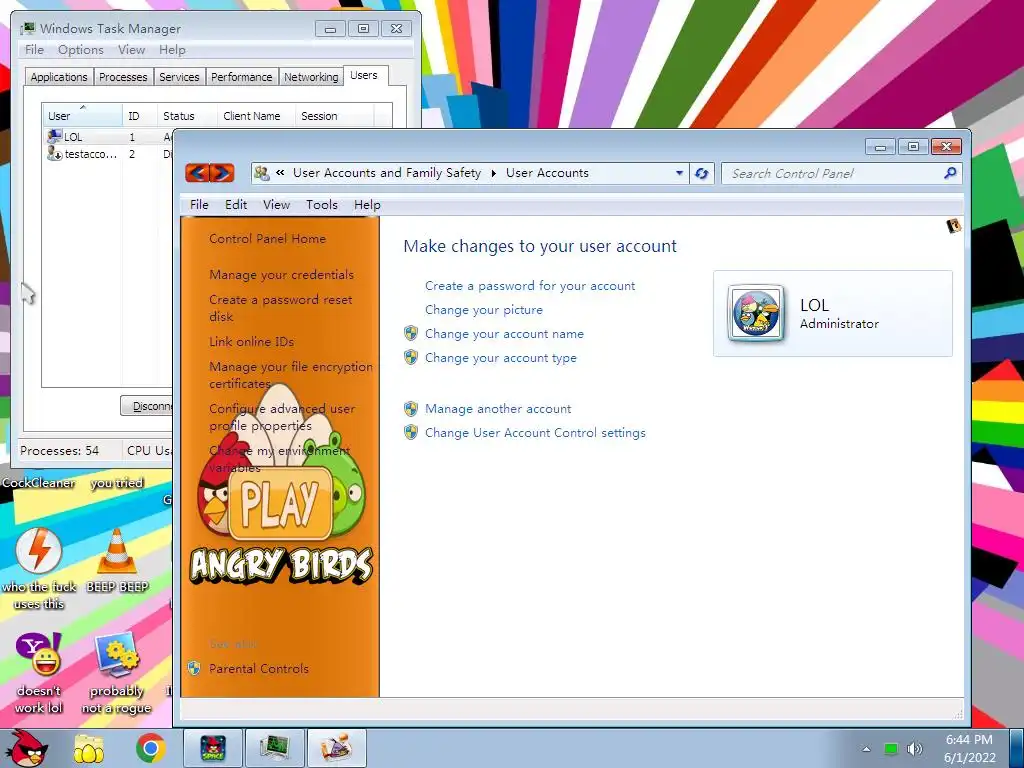Switch to the Task Manager taskbar button
The width and height of the screenshot is (1024, 768).
point(274,748)
